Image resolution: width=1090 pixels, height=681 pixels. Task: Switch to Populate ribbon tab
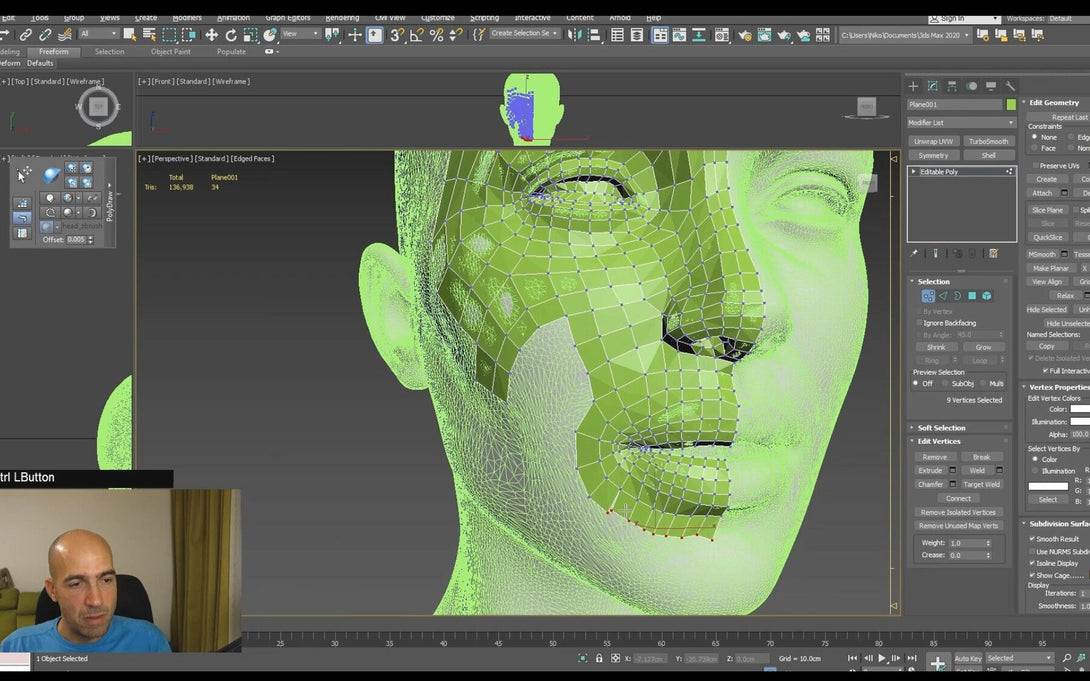231,51
